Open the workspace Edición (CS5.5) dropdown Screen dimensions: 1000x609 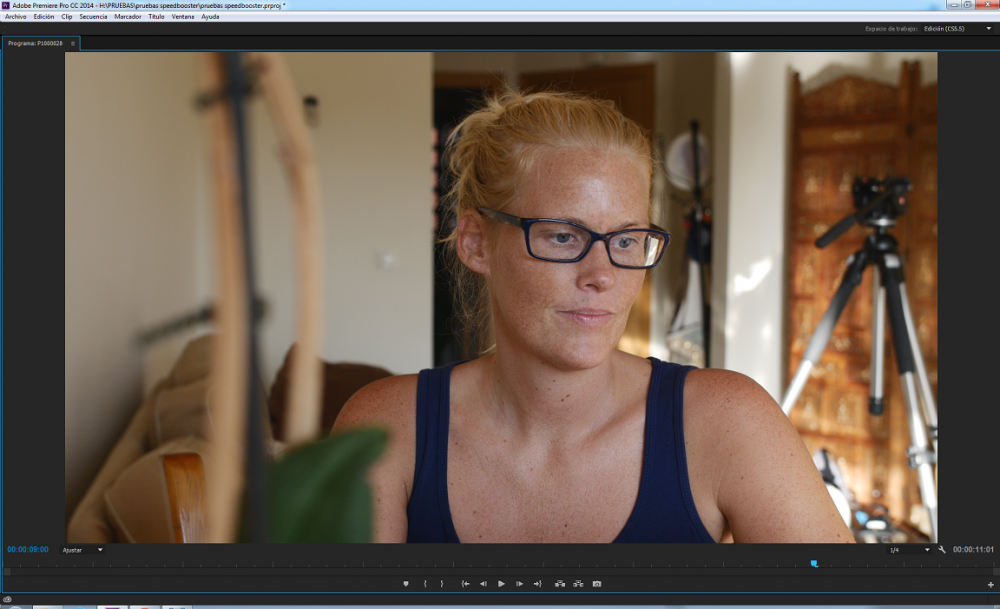click(957, 28)
